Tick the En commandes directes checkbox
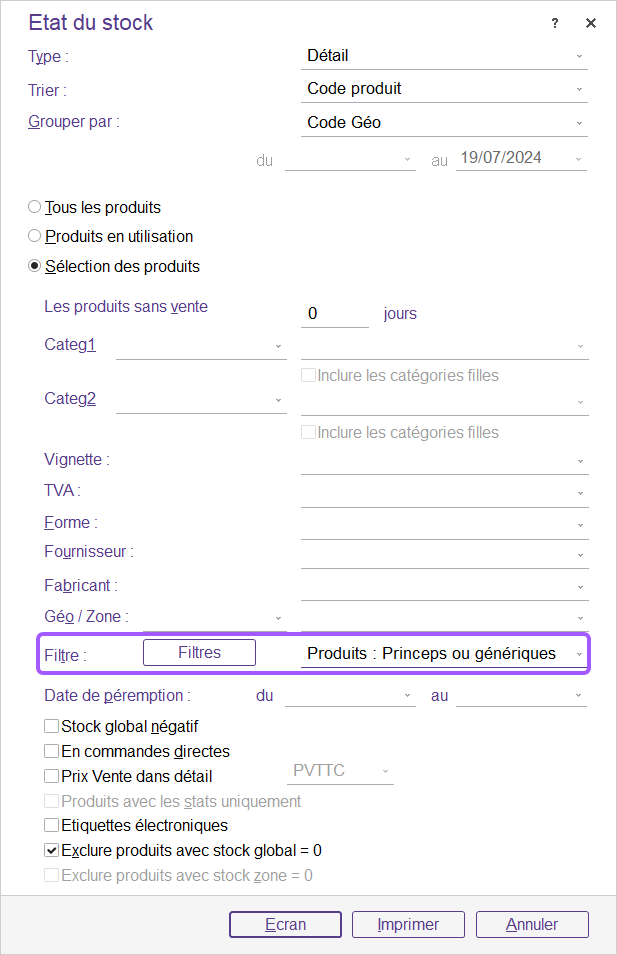 pos(51,751)
